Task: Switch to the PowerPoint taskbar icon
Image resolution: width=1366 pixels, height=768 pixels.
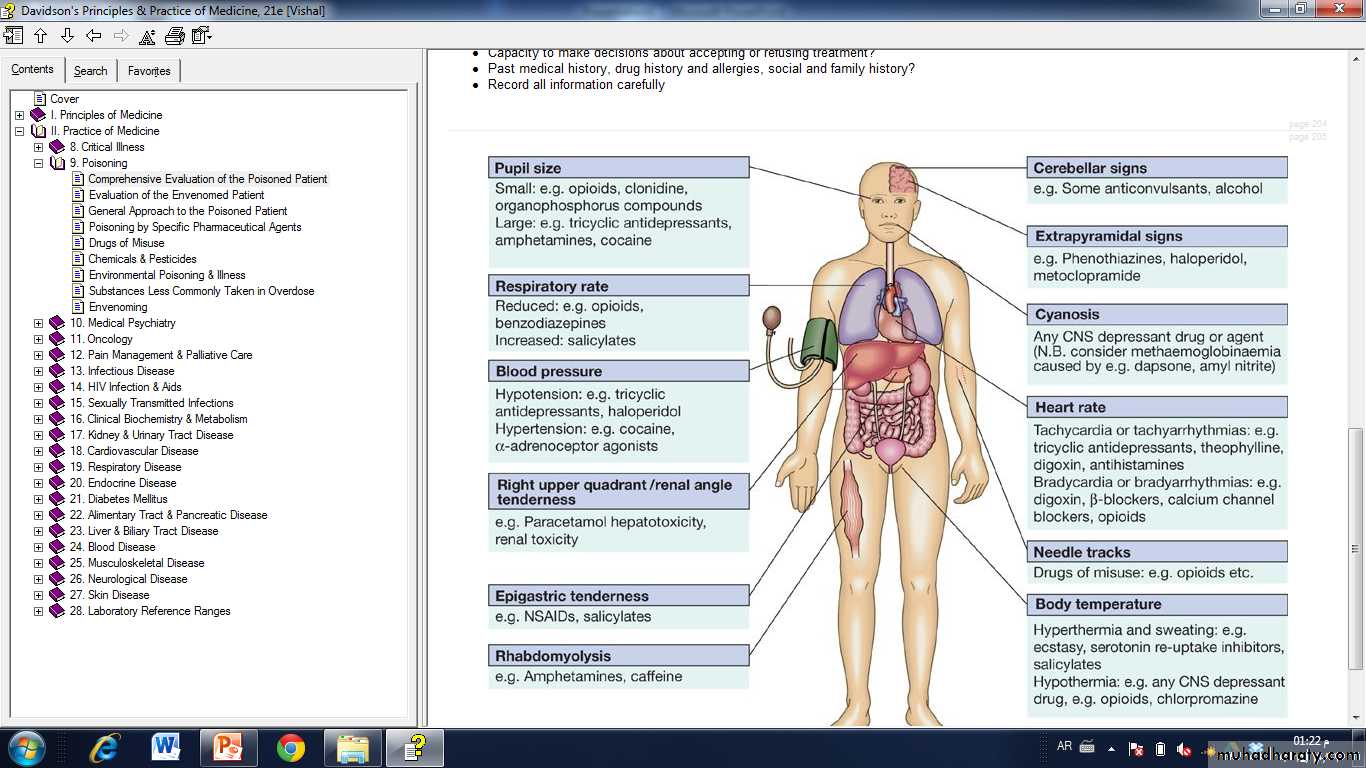Action: click(228, 747)
